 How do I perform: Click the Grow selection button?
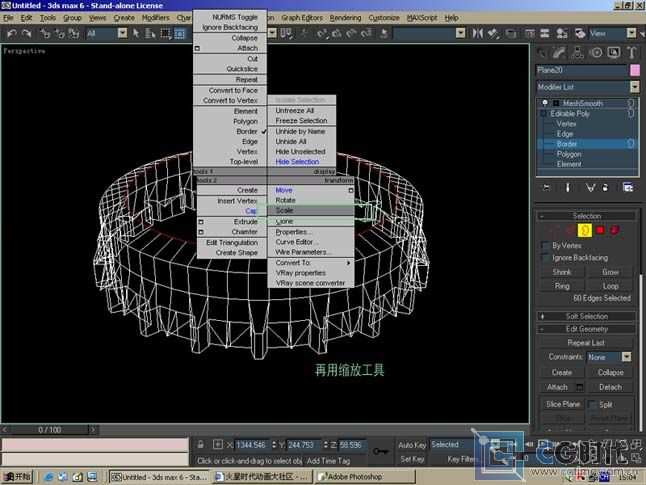coord(610,272)
